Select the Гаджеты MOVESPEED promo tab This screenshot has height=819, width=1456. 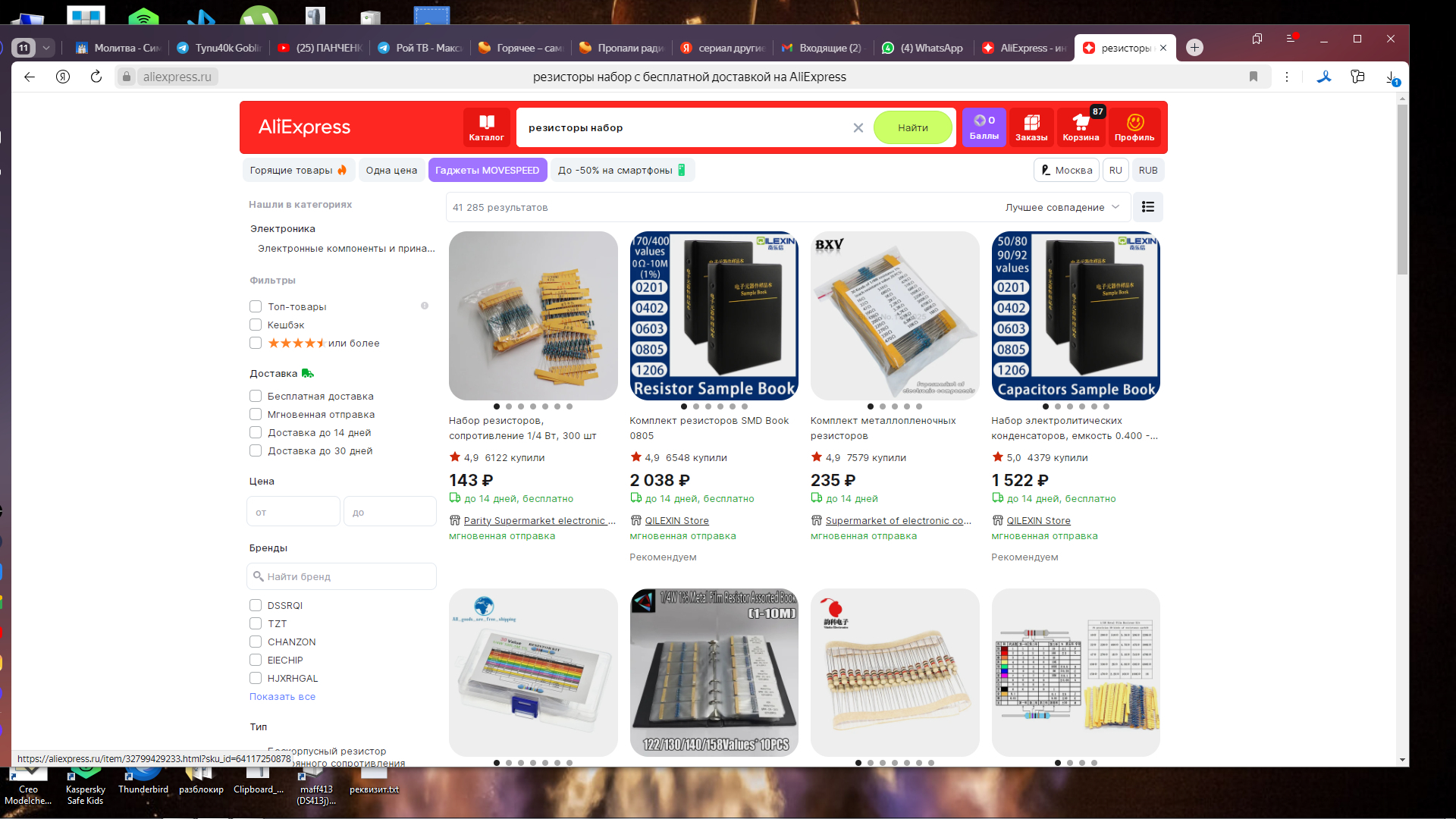coord(487,171)
